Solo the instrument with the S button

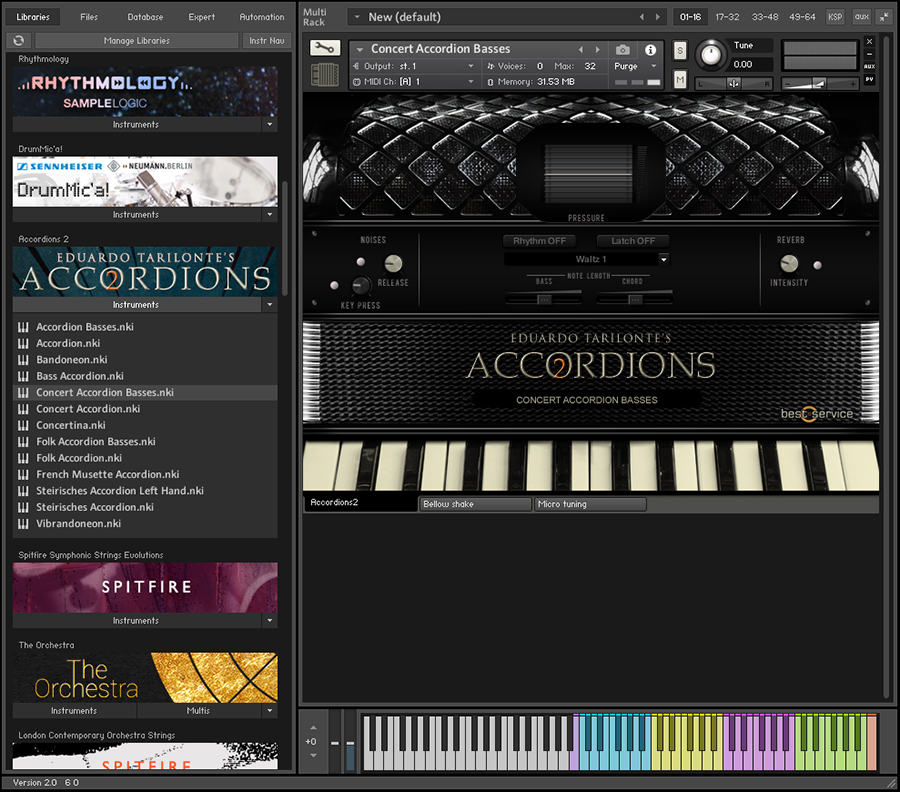680,51
